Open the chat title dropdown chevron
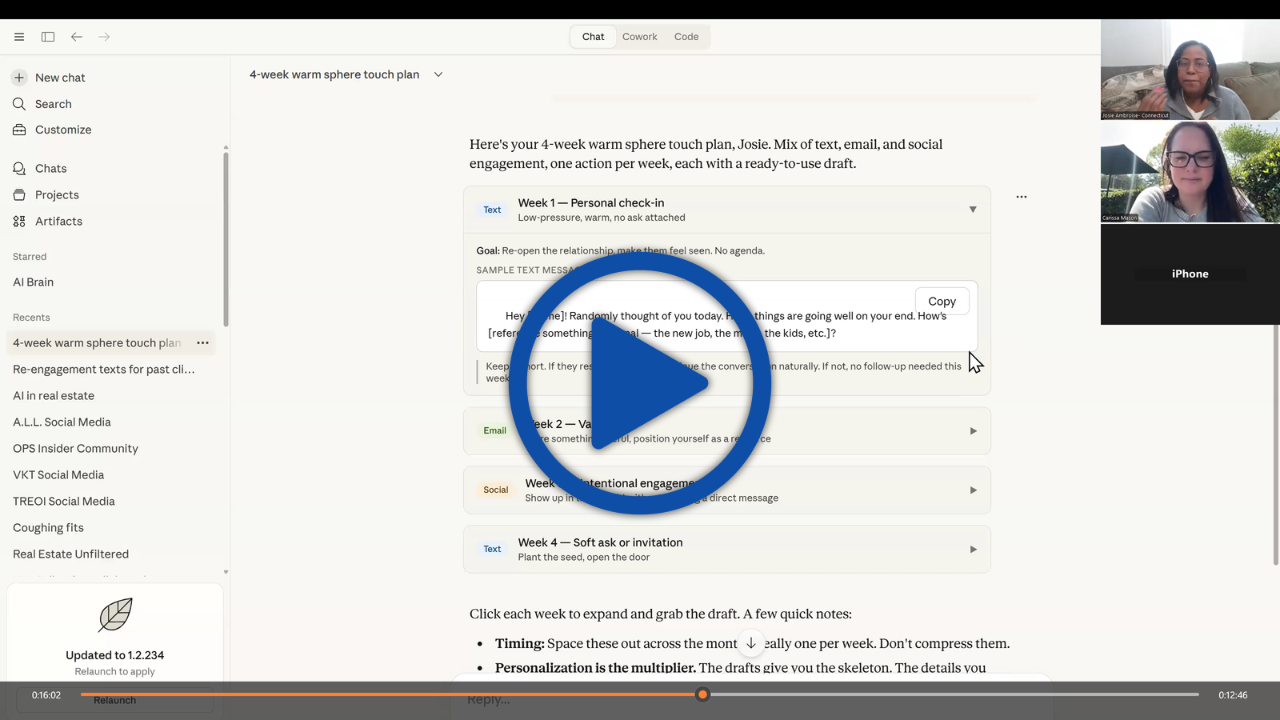This screenshot has height=720, width=1280. 438,75
